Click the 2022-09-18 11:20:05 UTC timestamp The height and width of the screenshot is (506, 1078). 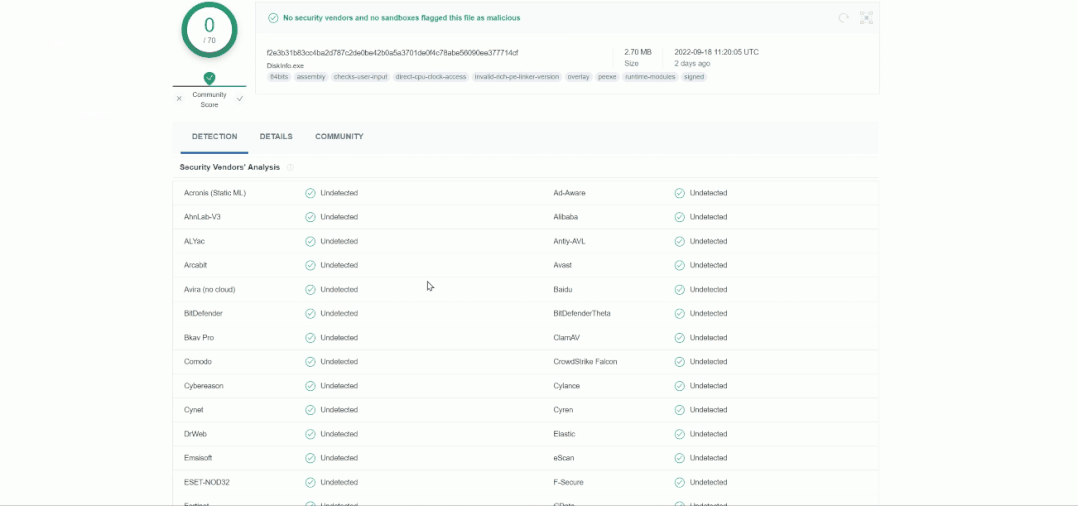(716, 52)
